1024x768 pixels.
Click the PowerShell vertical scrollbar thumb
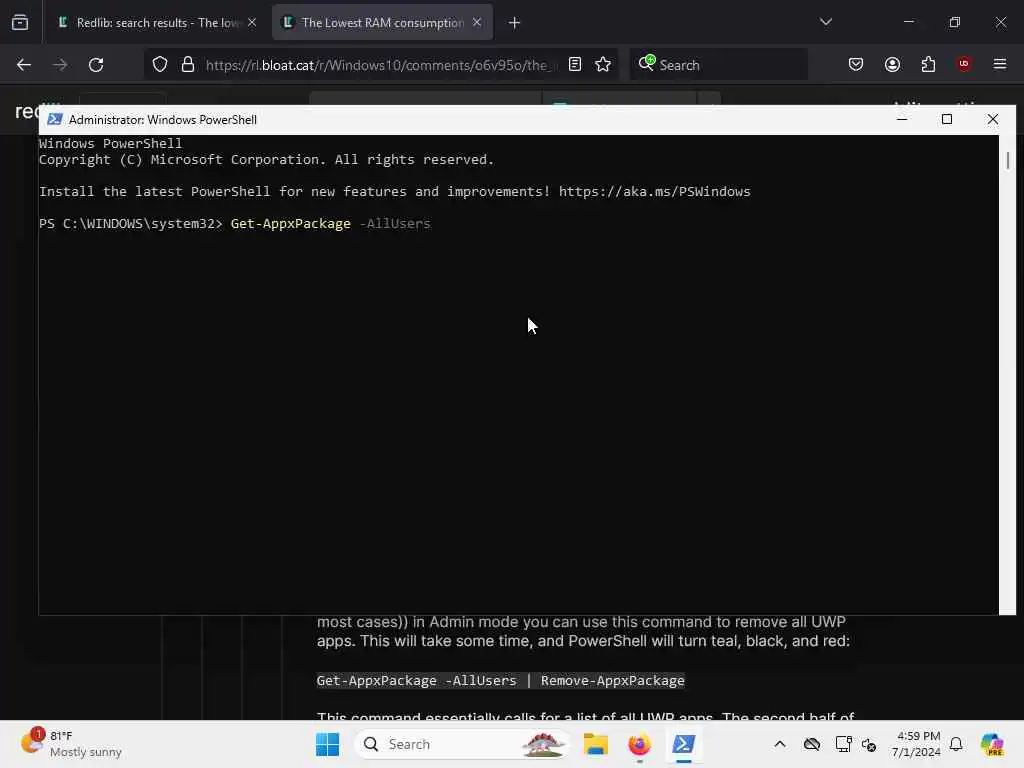tap(1008, 161)
